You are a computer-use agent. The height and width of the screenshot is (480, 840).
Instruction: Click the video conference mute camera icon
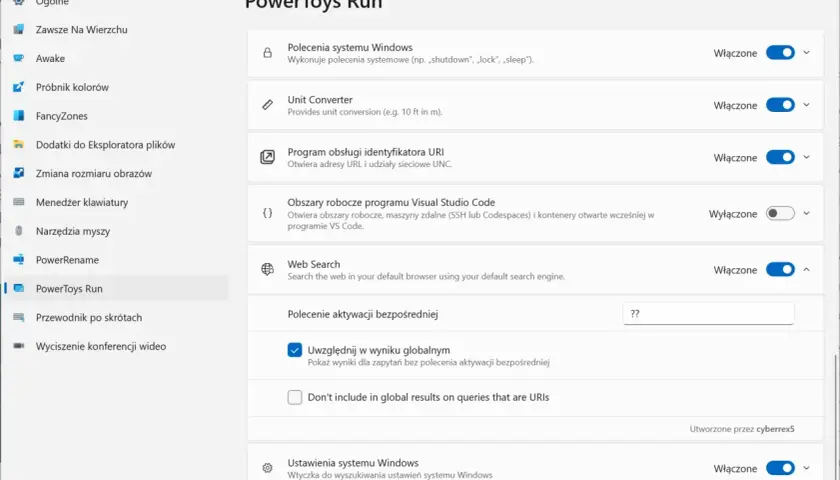coord(19,346)
